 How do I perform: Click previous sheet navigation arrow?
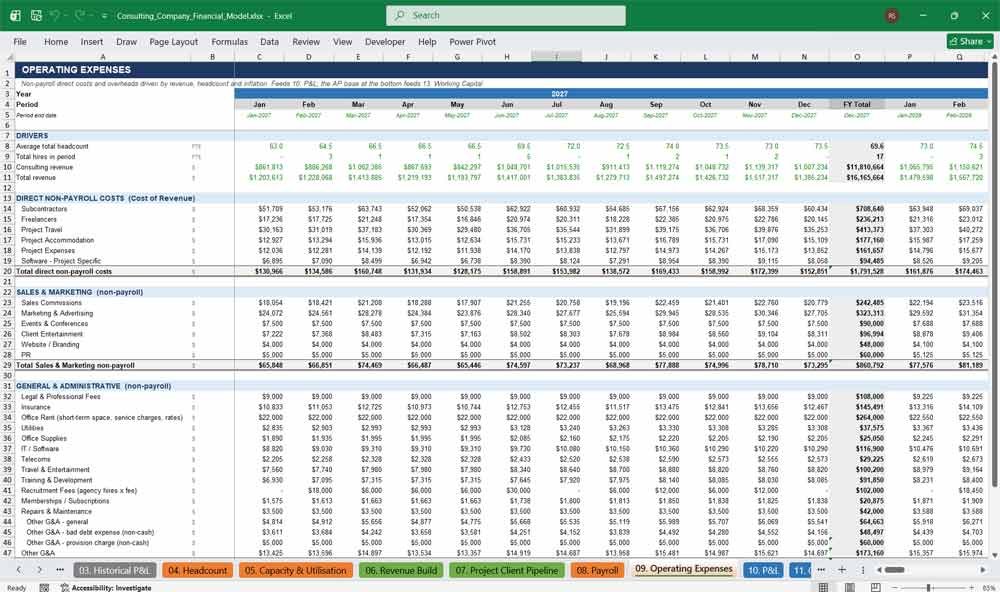pyautogui.click(x=19, y=570)
